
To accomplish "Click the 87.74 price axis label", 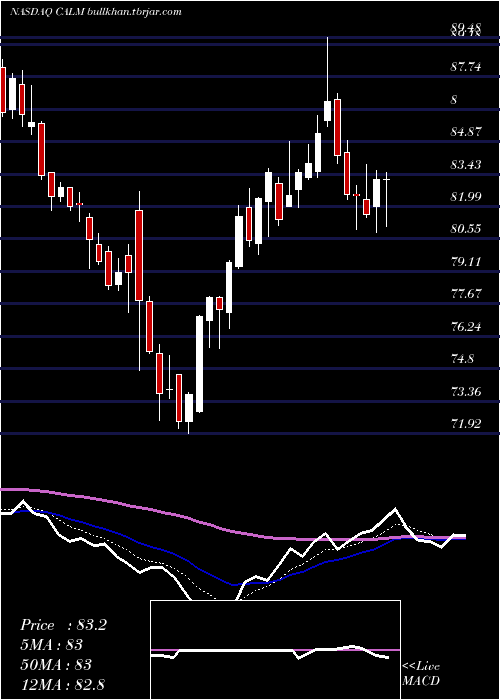I will click(466, 67).
